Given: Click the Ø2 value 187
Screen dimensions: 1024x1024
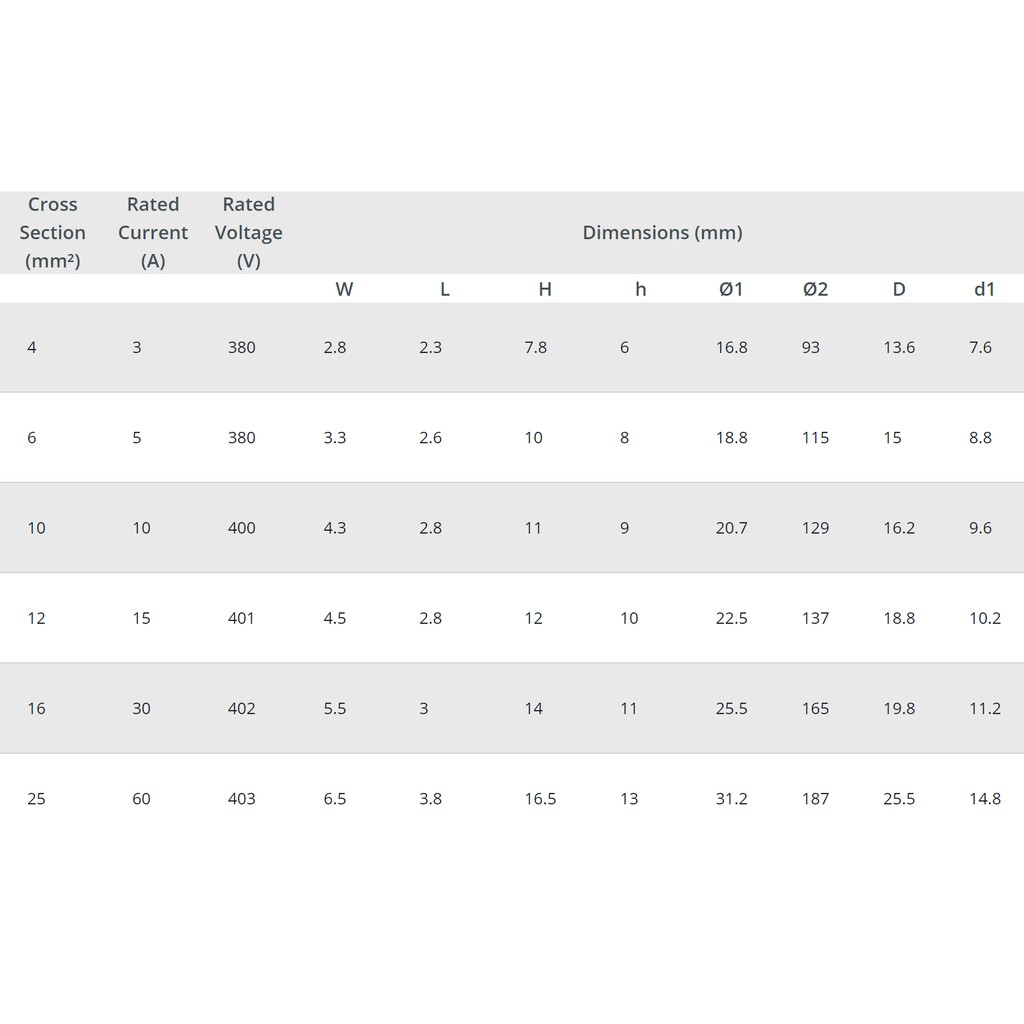Looking at the screenshot, I should click(815, 798).
